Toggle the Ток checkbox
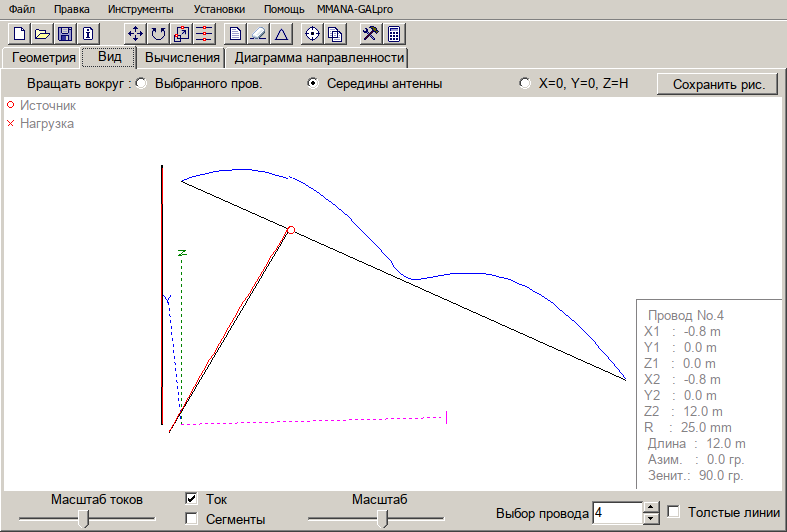787x532 pixels. [x=191, y=498]
